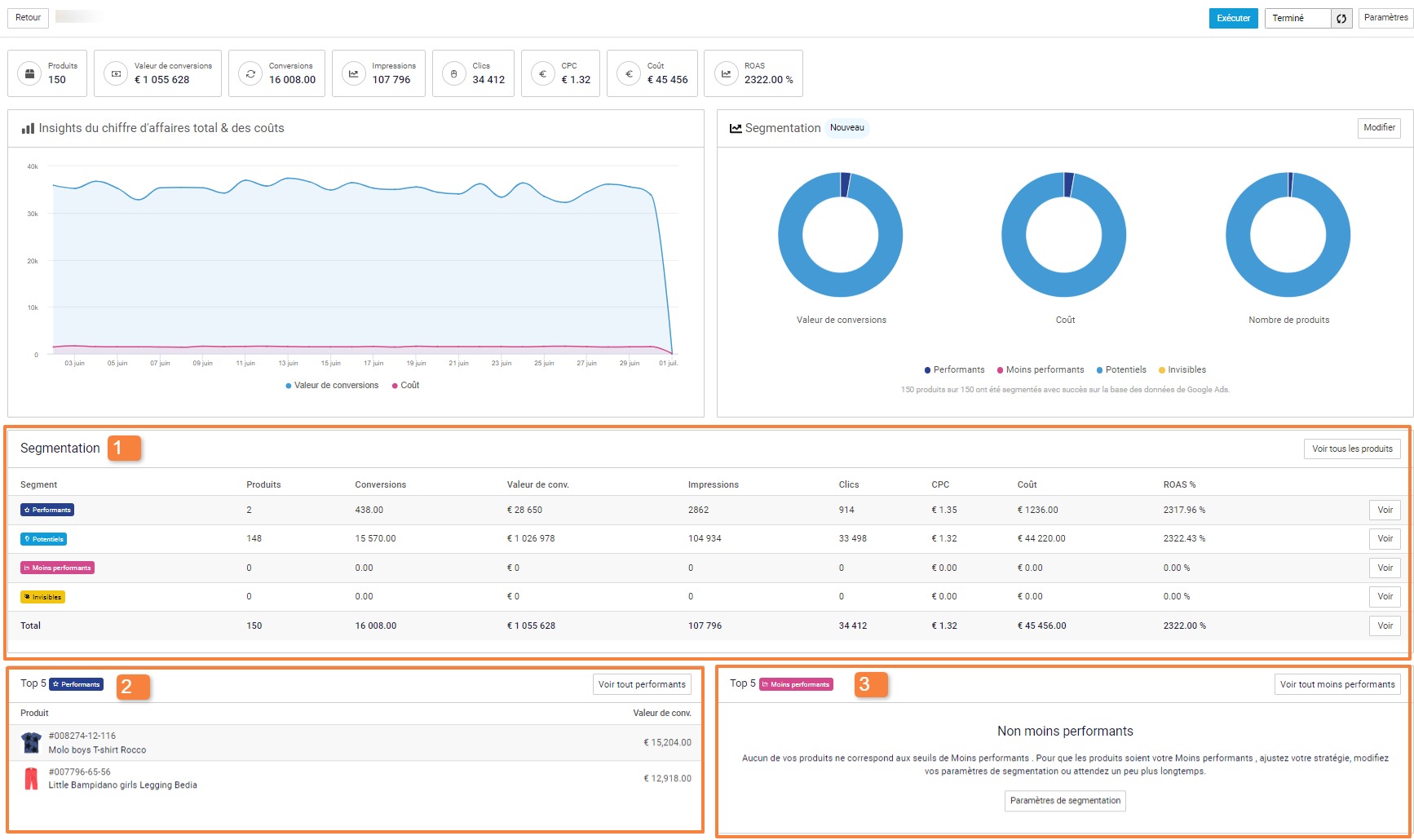1414x840 pixels.
Task: Toggle Moins performants donut legend item
Action: pyautogui.click(x=1041, y=369)
